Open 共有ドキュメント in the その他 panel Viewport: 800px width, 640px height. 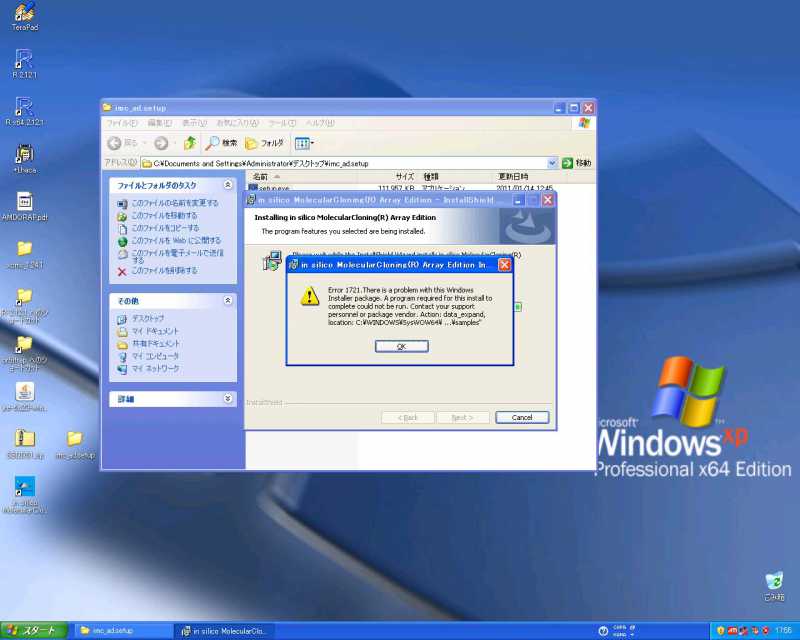coord(156,343)
